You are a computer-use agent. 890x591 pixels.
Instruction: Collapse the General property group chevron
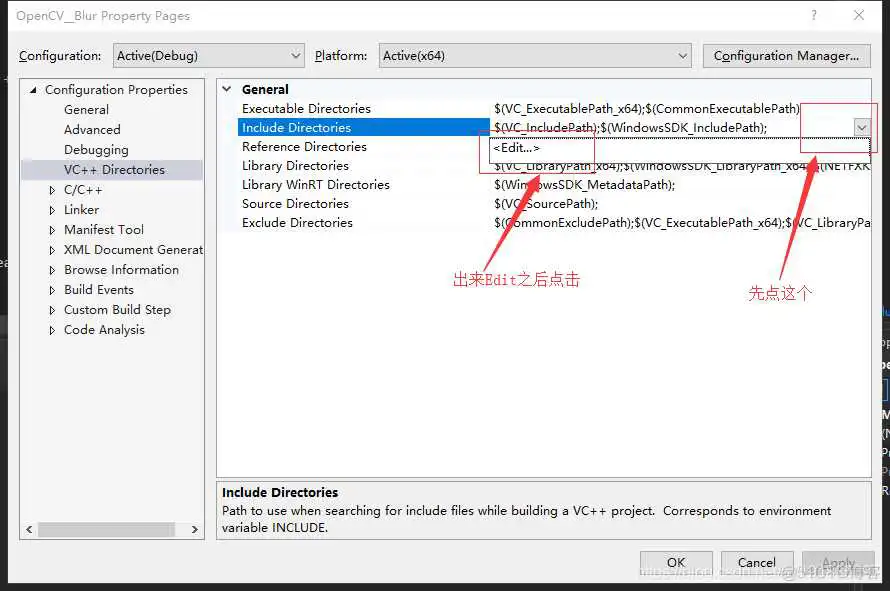coord(227,89)
